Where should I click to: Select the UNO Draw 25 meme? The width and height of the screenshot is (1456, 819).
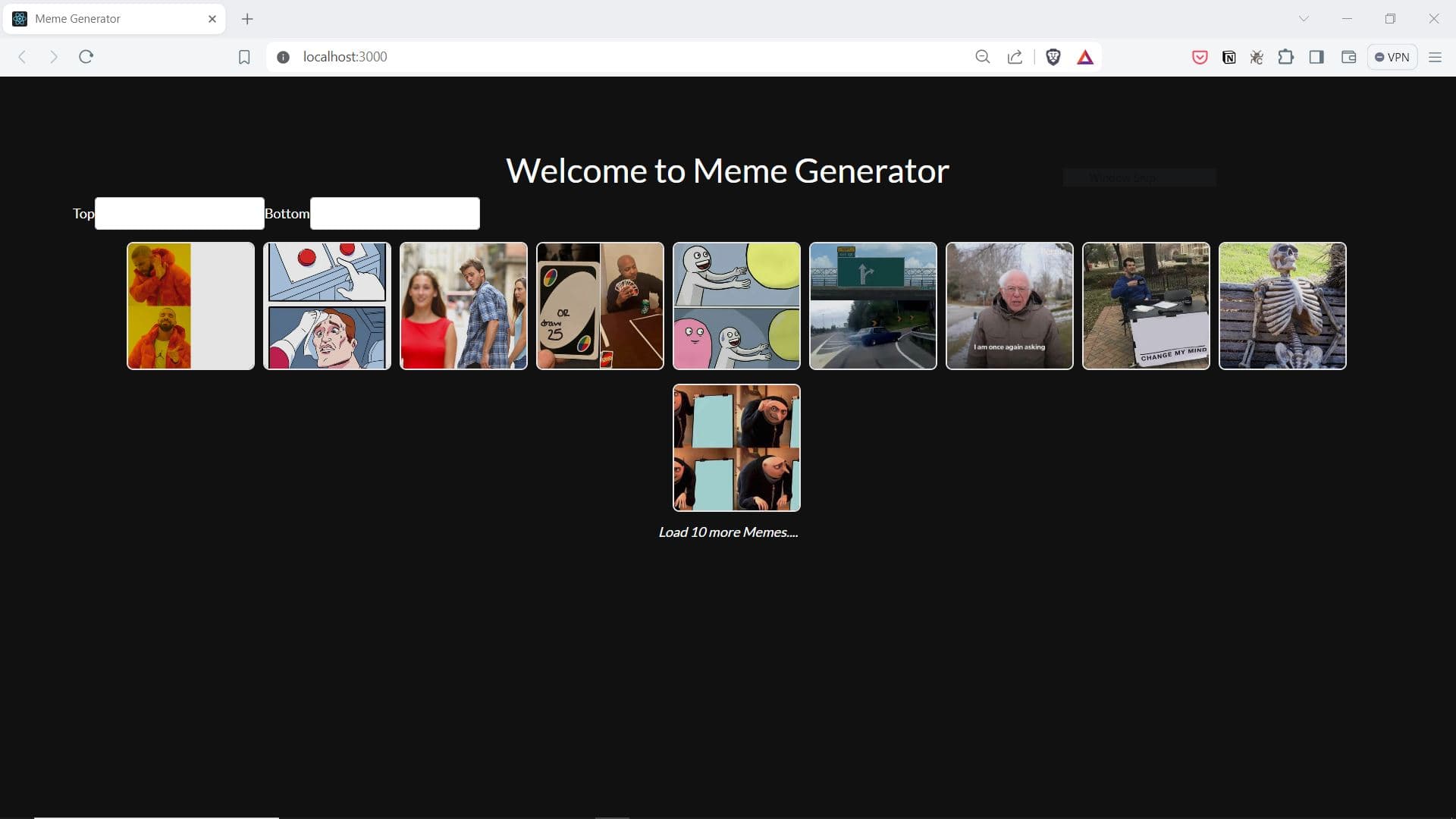[x=600, y=306]
